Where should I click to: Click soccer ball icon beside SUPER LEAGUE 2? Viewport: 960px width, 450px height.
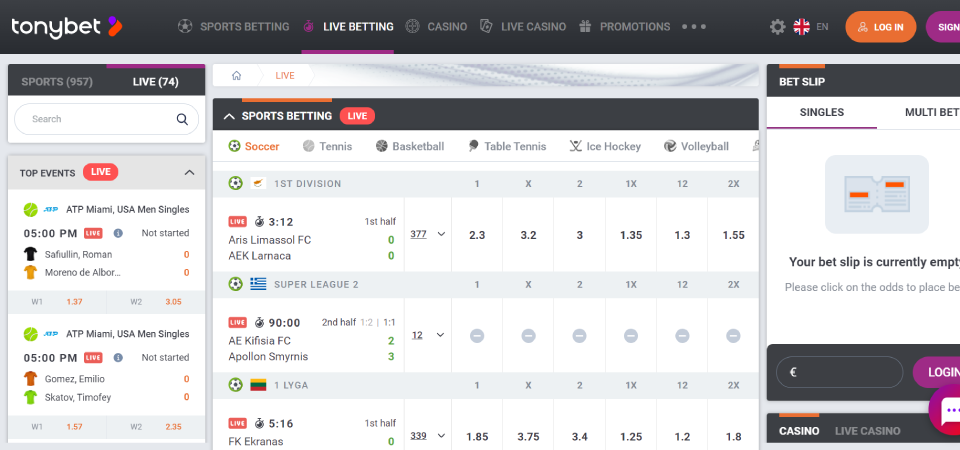click(236, 284)
